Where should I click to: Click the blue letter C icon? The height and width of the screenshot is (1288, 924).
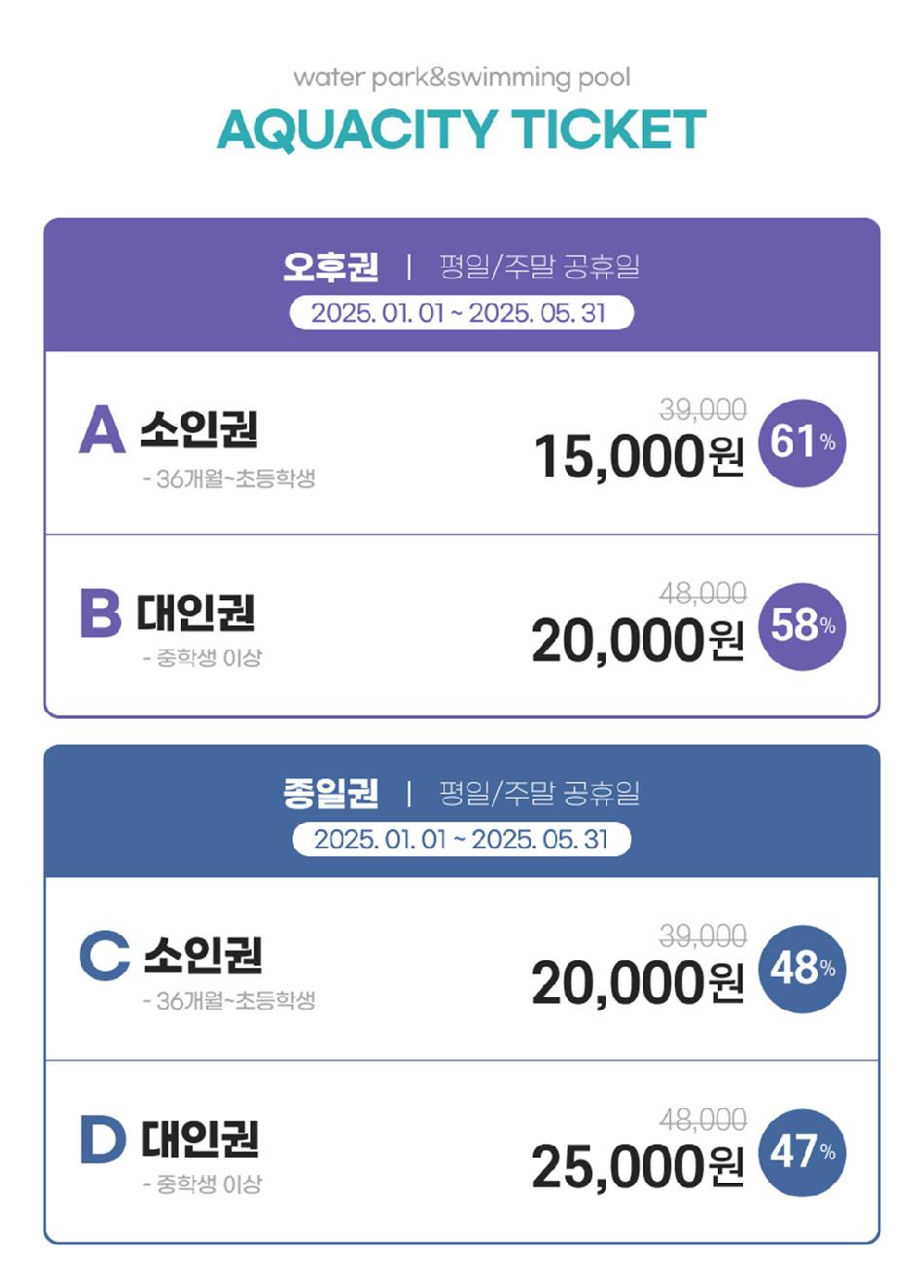click(105, 955)
